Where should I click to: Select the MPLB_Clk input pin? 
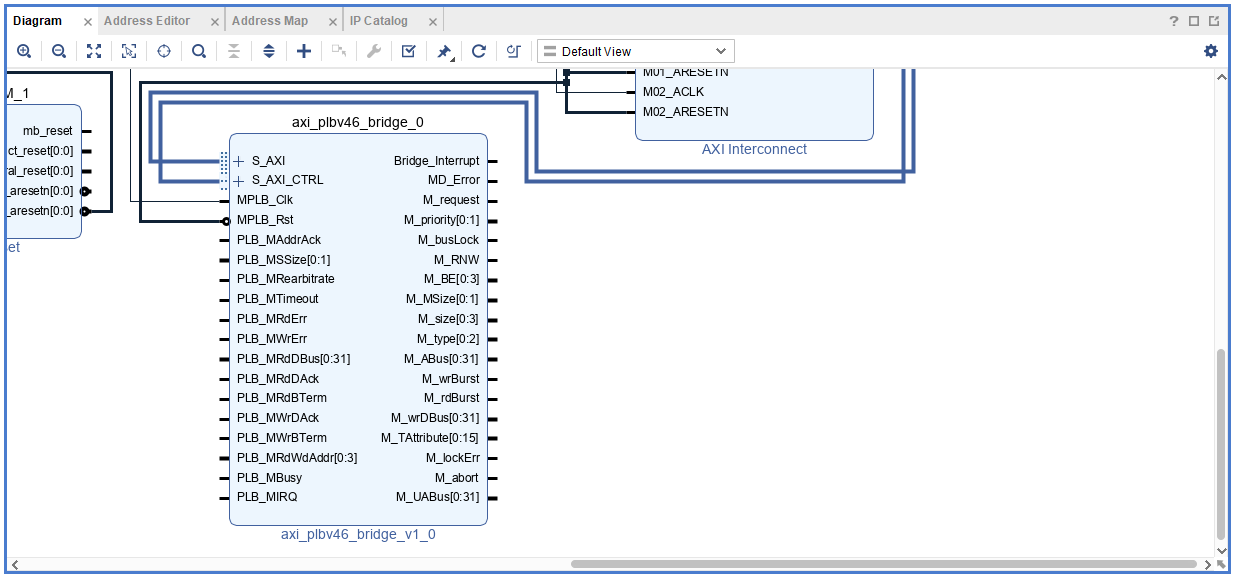coord(265,200)
